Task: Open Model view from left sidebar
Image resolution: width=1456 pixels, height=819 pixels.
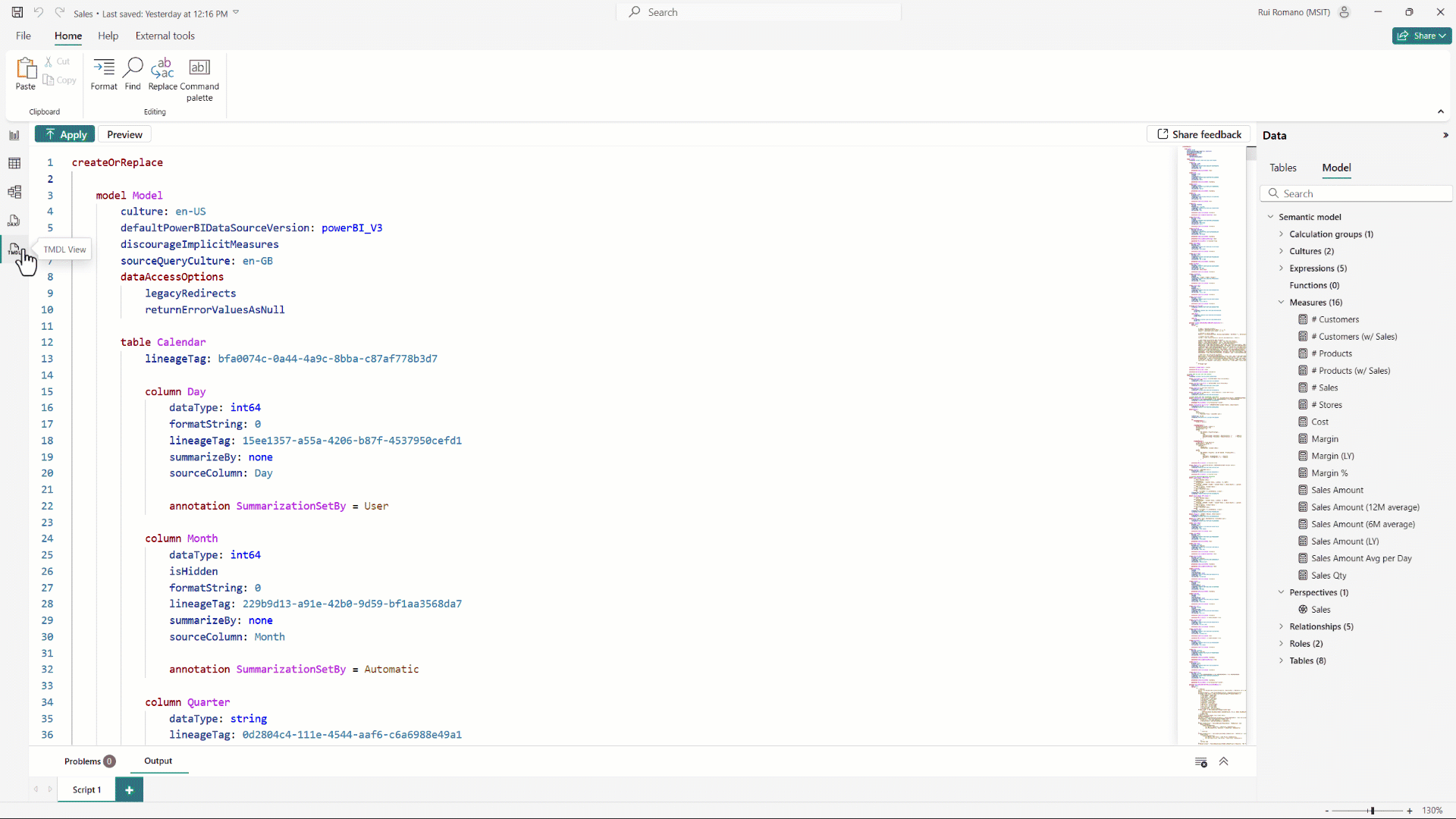Action: pos(14,192)
